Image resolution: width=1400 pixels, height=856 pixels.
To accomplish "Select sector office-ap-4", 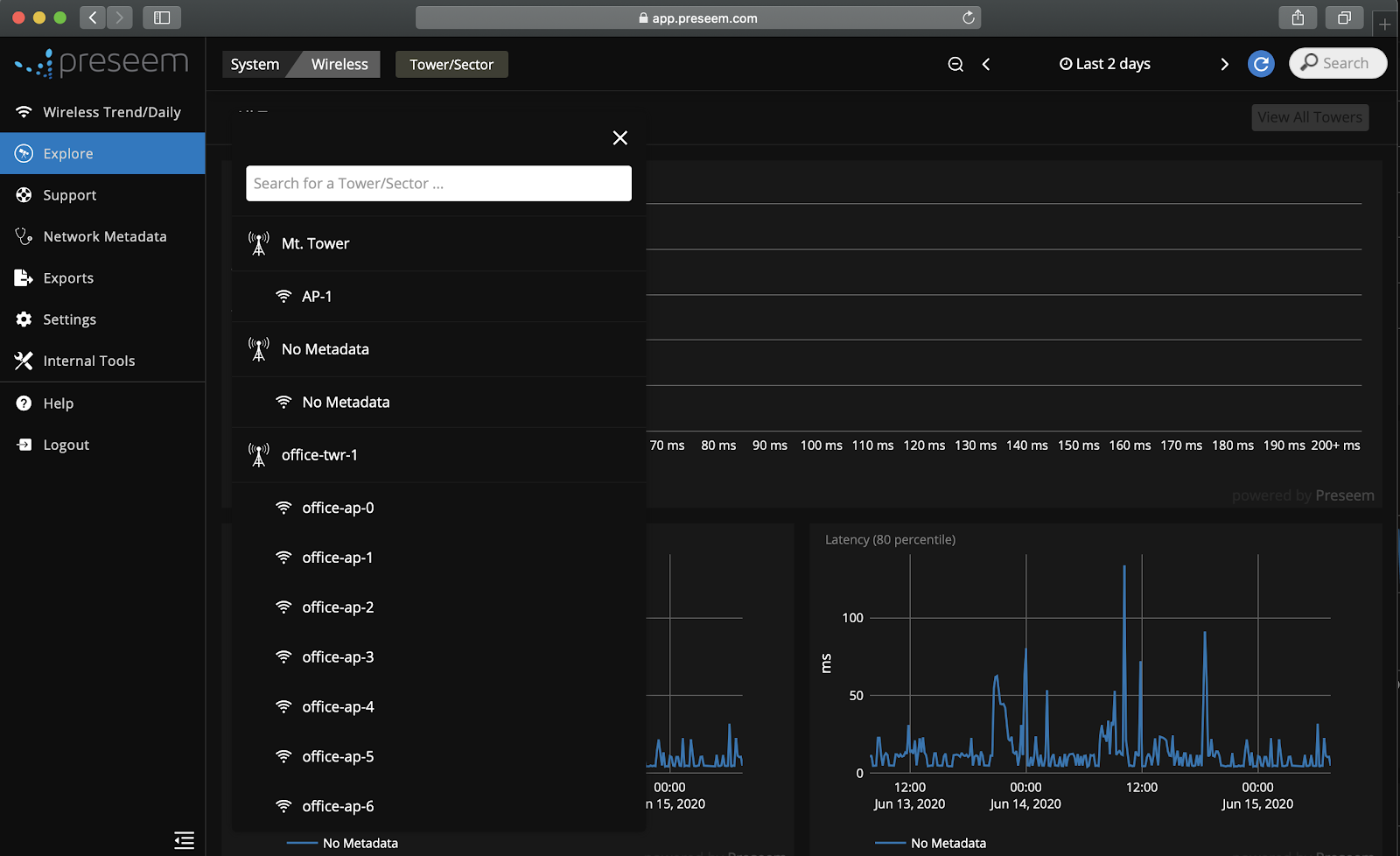I will coord(439,707).
